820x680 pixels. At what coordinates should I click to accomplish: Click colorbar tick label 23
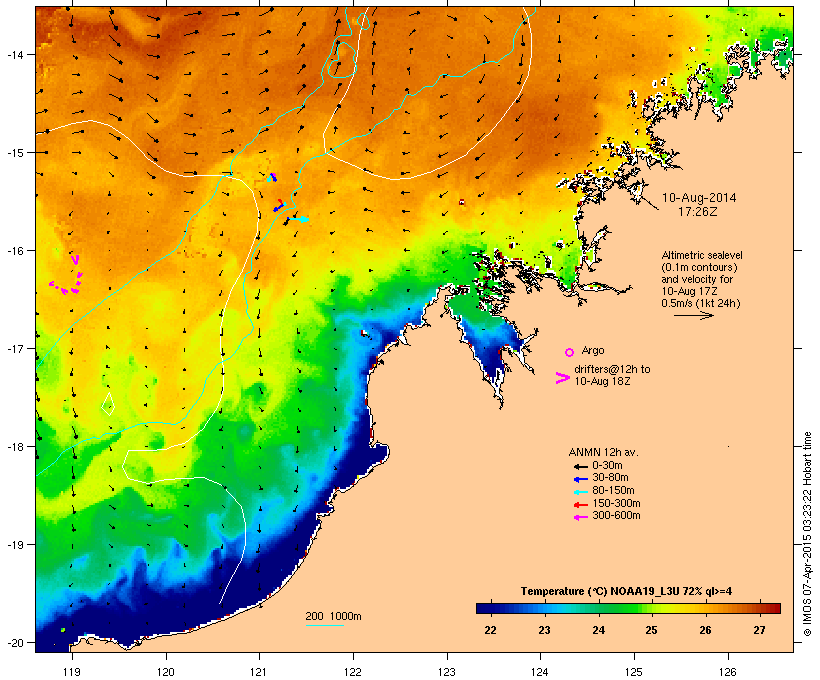(544, 630)
